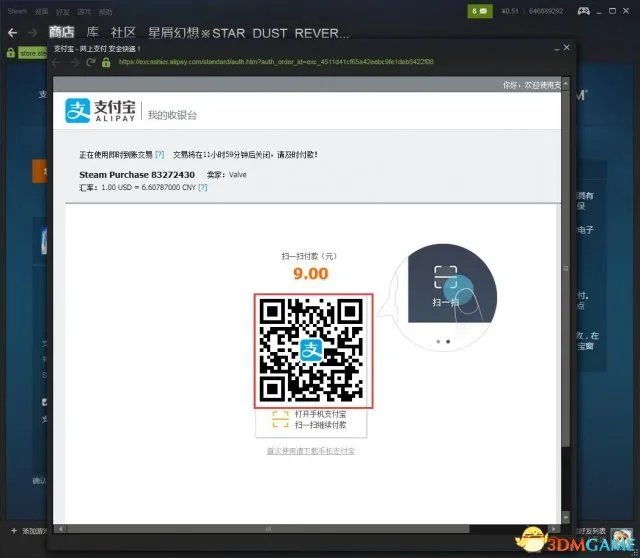Open the [?] help next to 即时到账交易
This screenshot has width=640, height=558.
[160, 154]
